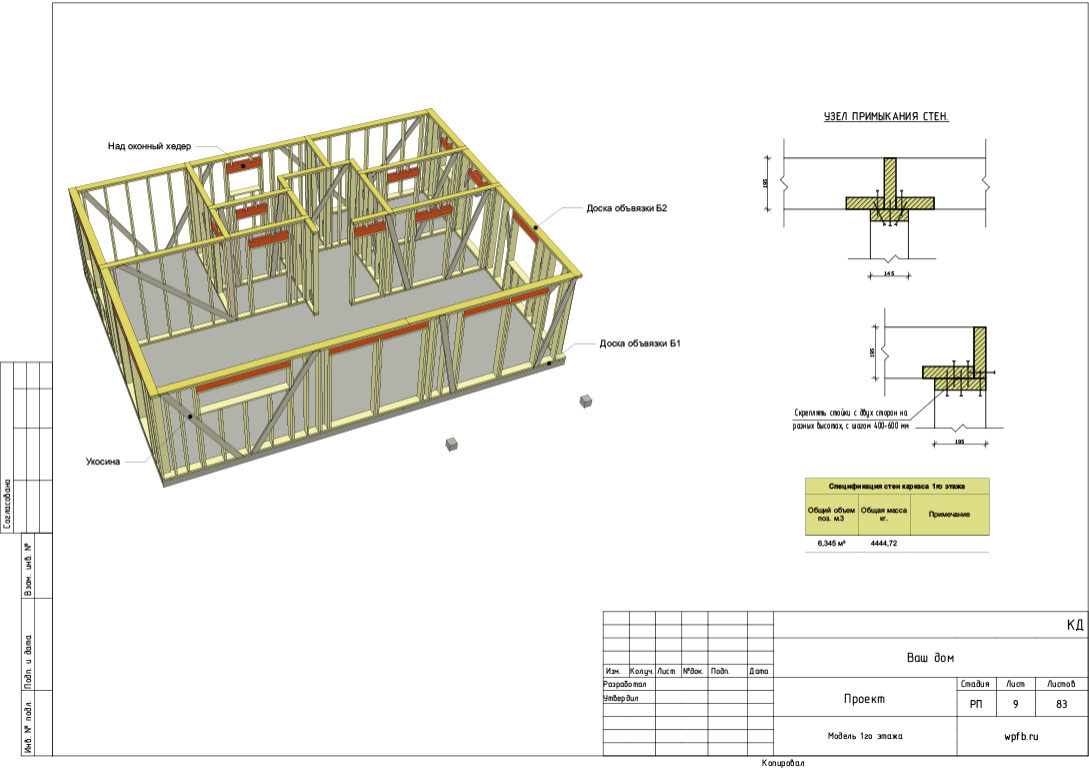1089x768 pixels.
Task: Select the 'Доска обвязки Б2' label
Action: pyautogui.click(x=627, y=209)
